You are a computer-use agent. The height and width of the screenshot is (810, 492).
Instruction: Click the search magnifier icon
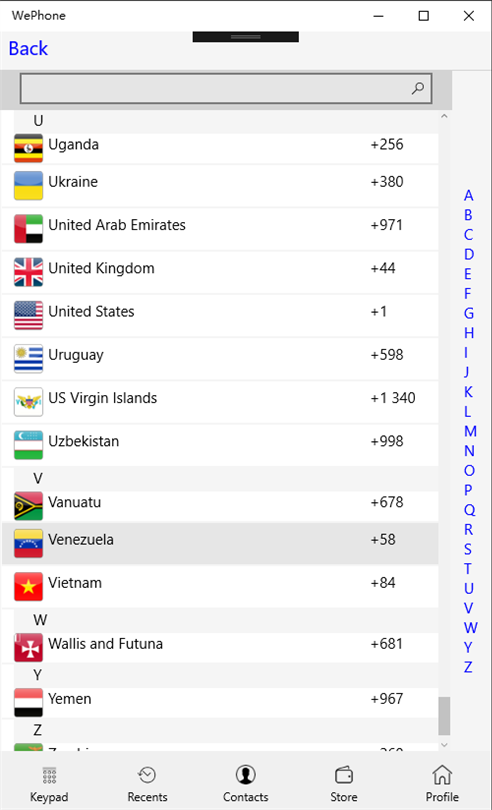418,88
